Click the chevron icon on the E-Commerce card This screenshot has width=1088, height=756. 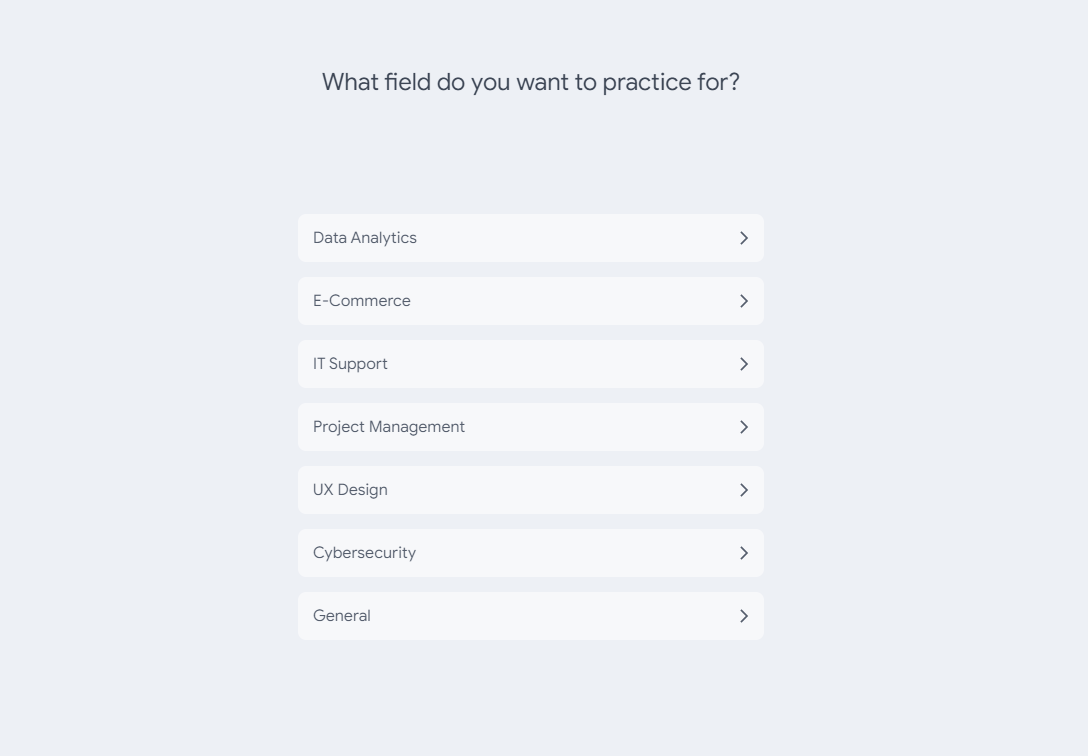pos(743,300)
